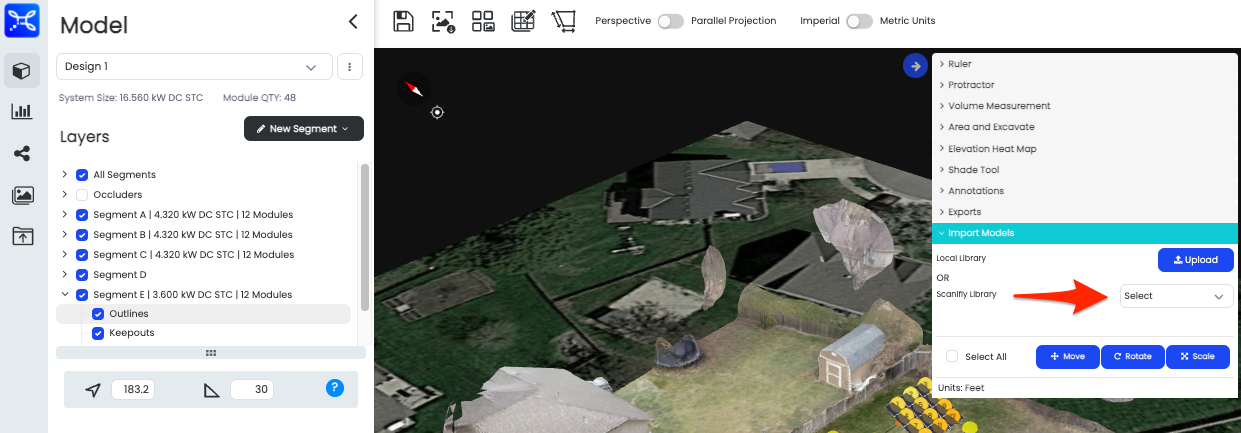1241x433 pixels.
Task: Expand the Volume Measurement section
Action: point(1085,106)
